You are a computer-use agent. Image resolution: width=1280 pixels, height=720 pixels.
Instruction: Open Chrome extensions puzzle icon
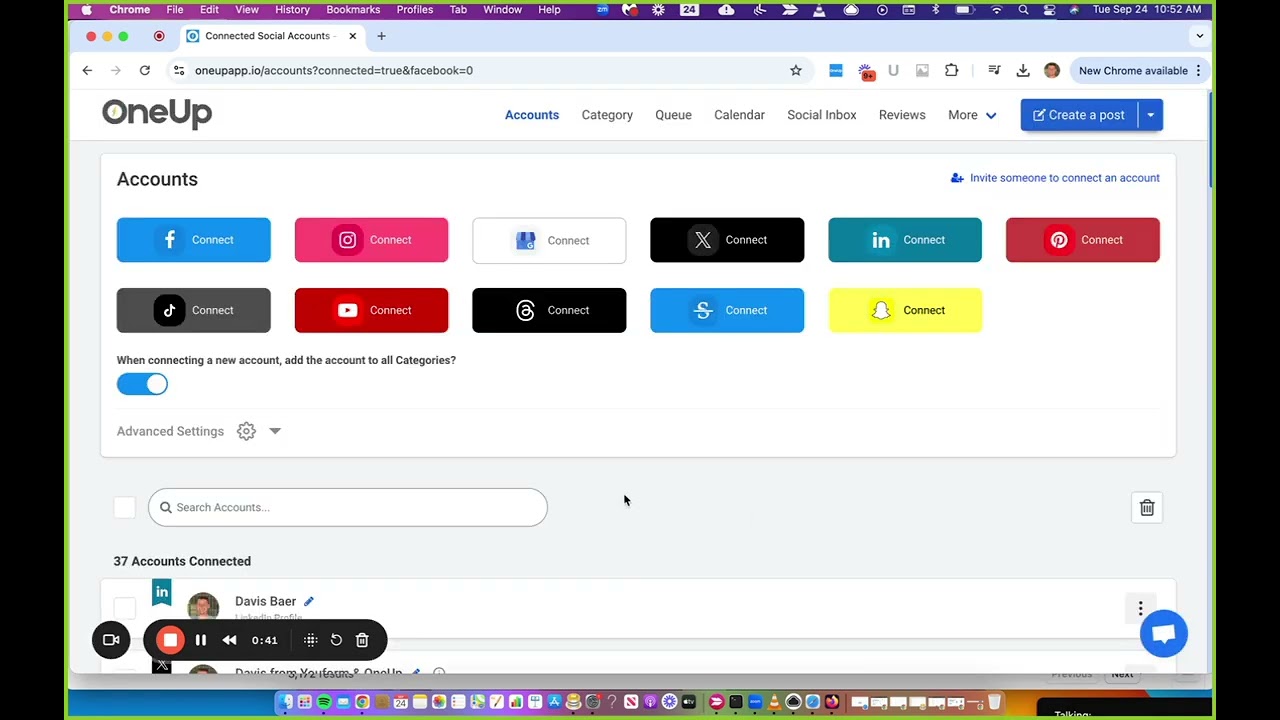click(x=951, y=70)
